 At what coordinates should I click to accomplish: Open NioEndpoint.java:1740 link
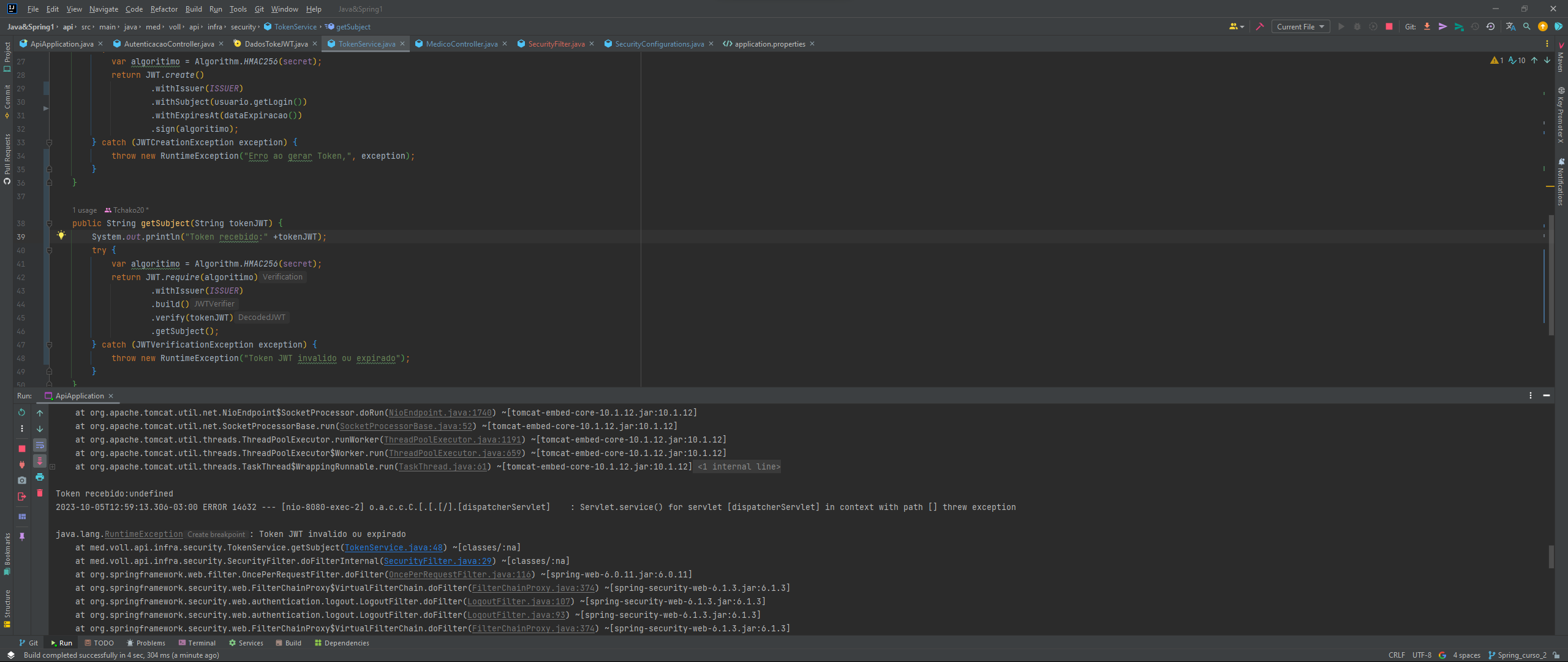(x=440, y=413)
